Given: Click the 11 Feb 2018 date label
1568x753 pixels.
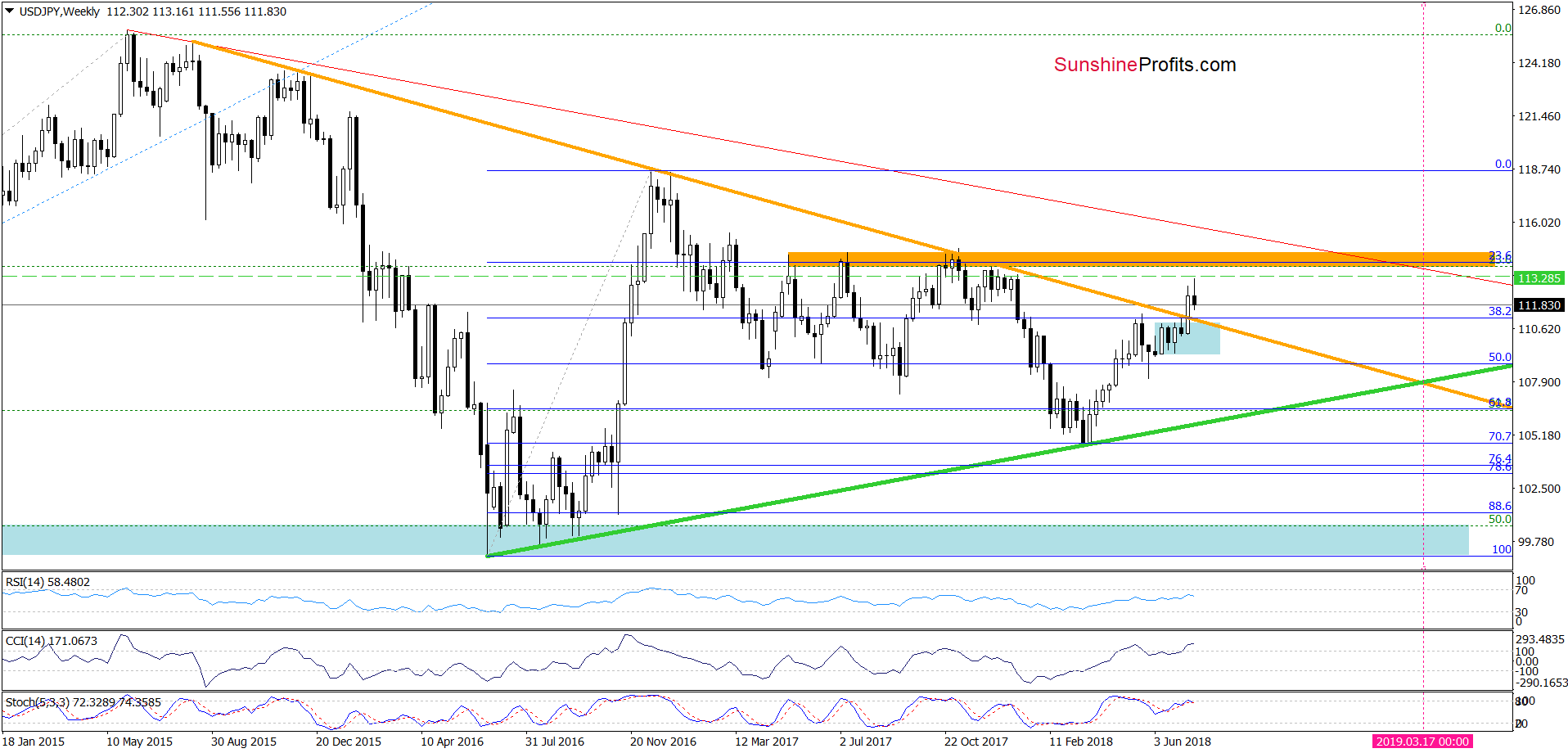Looking at the screenshot, I should pyautogui.click(x=1081, y=742).
